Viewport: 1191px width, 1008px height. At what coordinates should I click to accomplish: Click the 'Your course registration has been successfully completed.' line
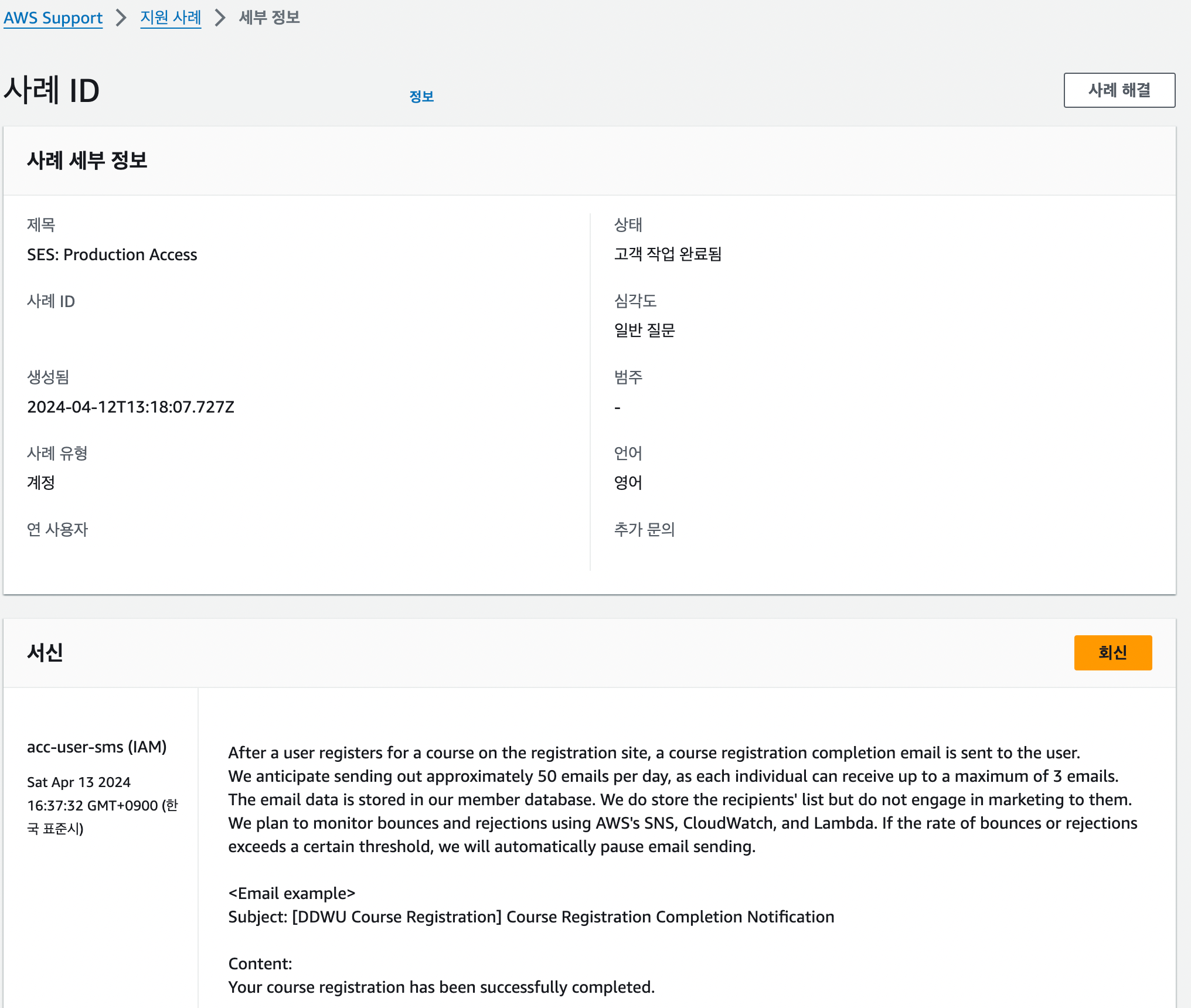click(x=441, y=987)
